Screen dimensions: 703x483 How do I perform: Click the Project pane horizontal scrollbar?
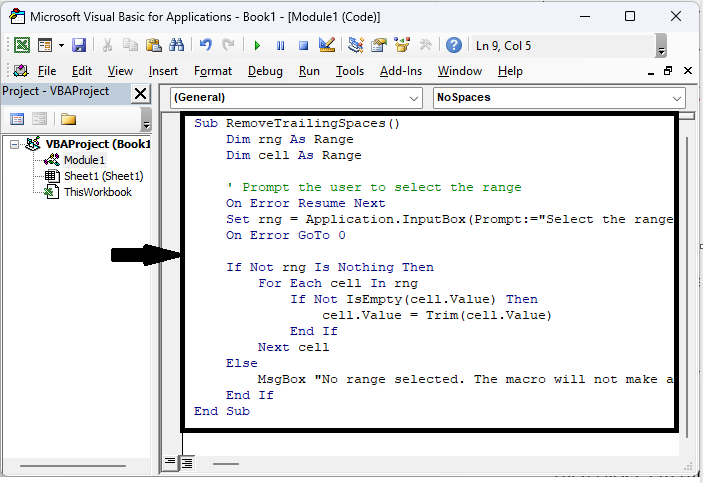[x=75, y=466]
